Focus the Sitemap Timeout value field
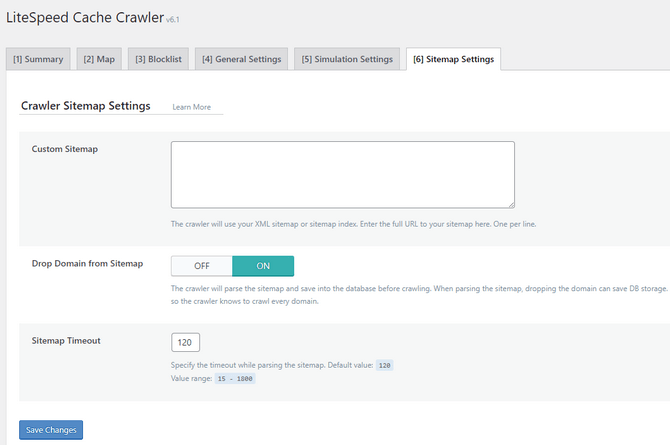This screenshot has width=670, height=445. point(186,342)
